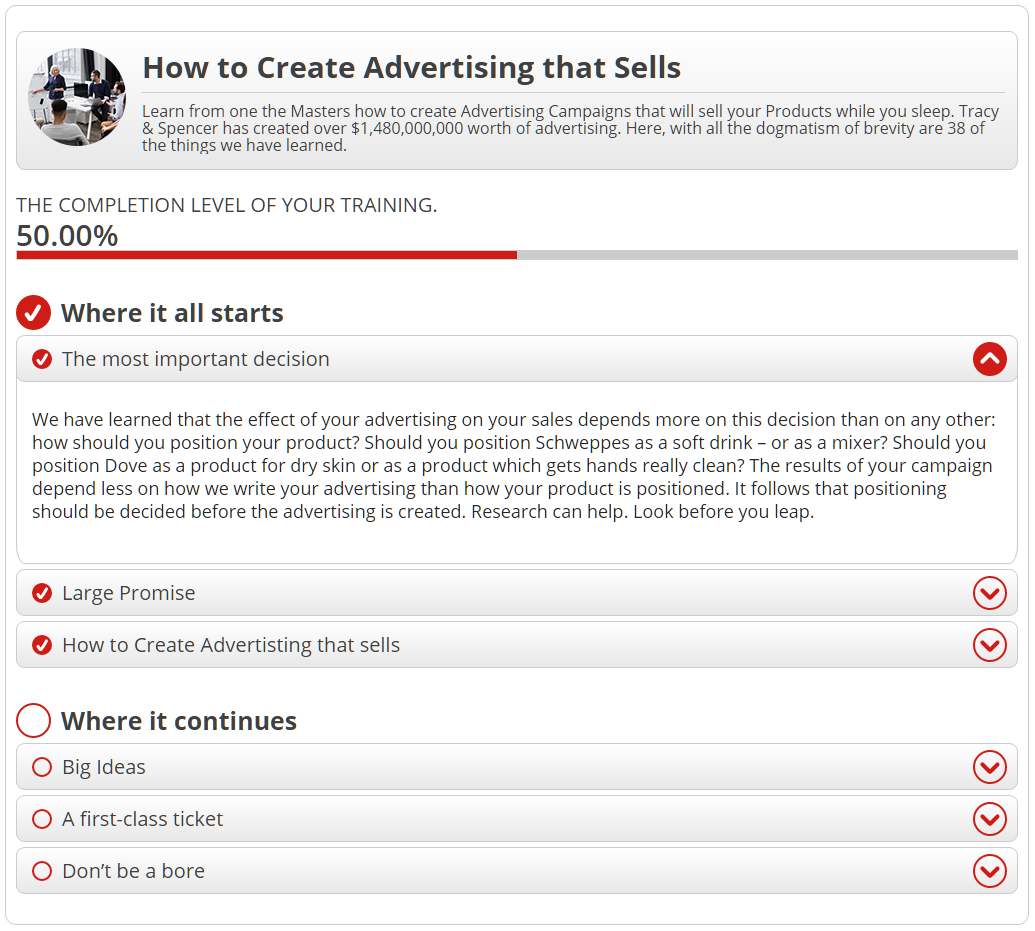
Task: Click the Where it continues heading
Action: (179, 721)
